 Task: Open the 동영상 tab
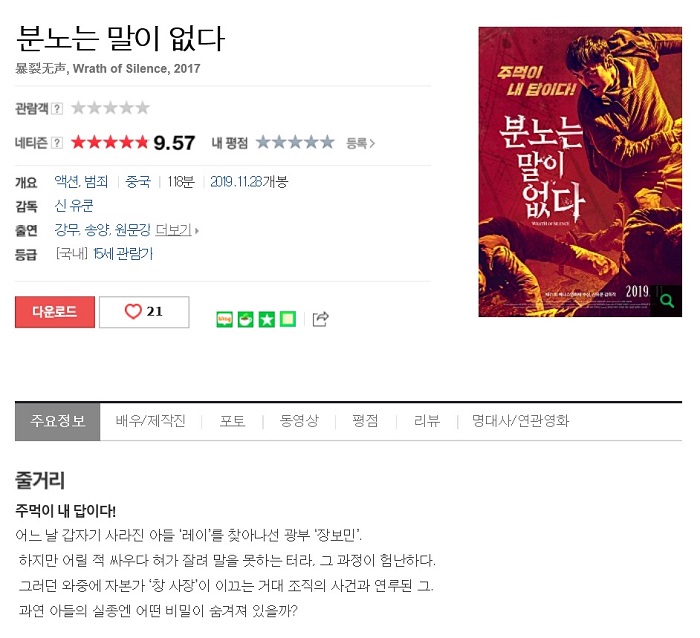pos(299,421)
